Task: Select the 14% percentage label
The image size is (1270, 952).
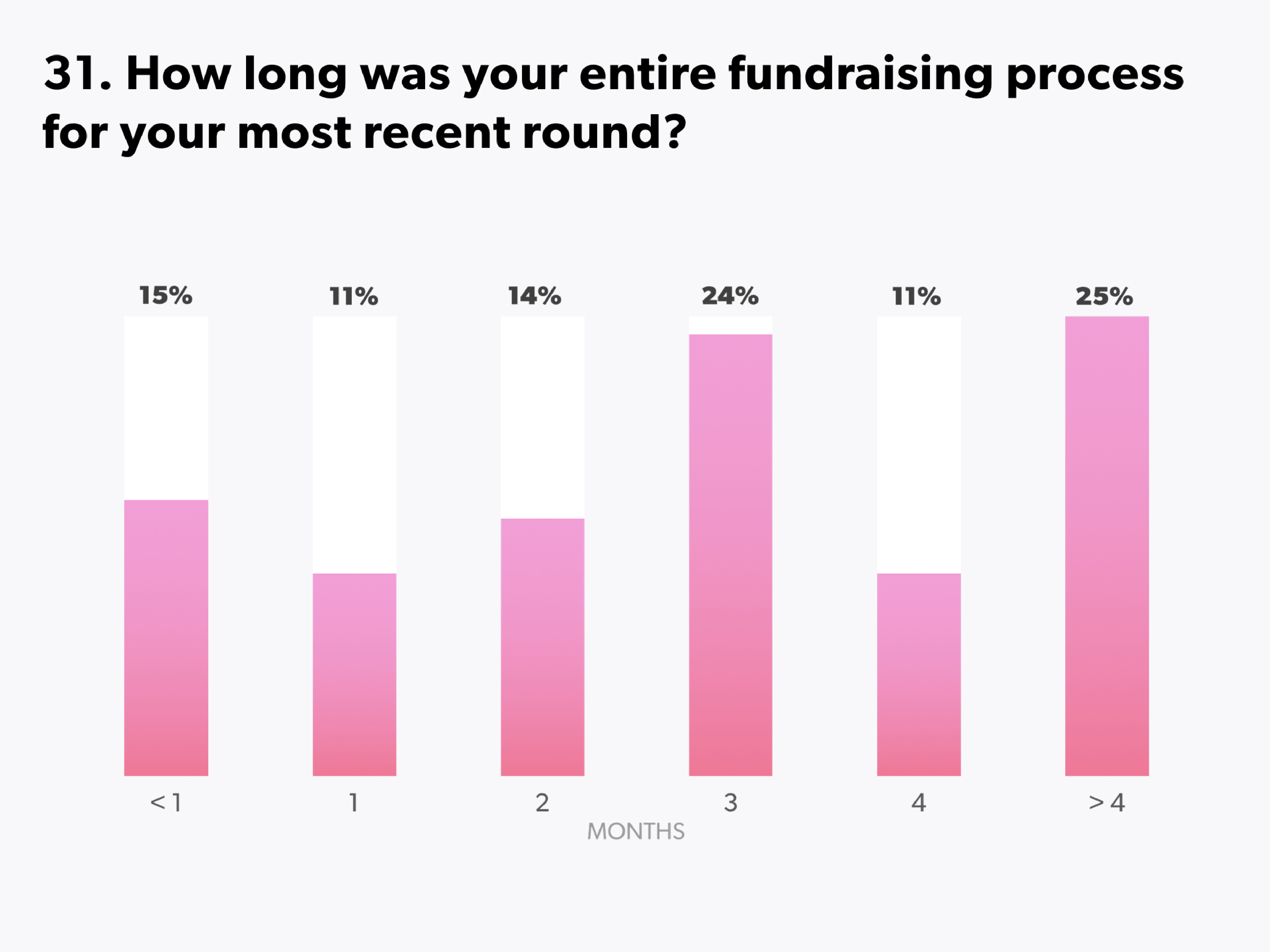Action: (x=535, y=296)
